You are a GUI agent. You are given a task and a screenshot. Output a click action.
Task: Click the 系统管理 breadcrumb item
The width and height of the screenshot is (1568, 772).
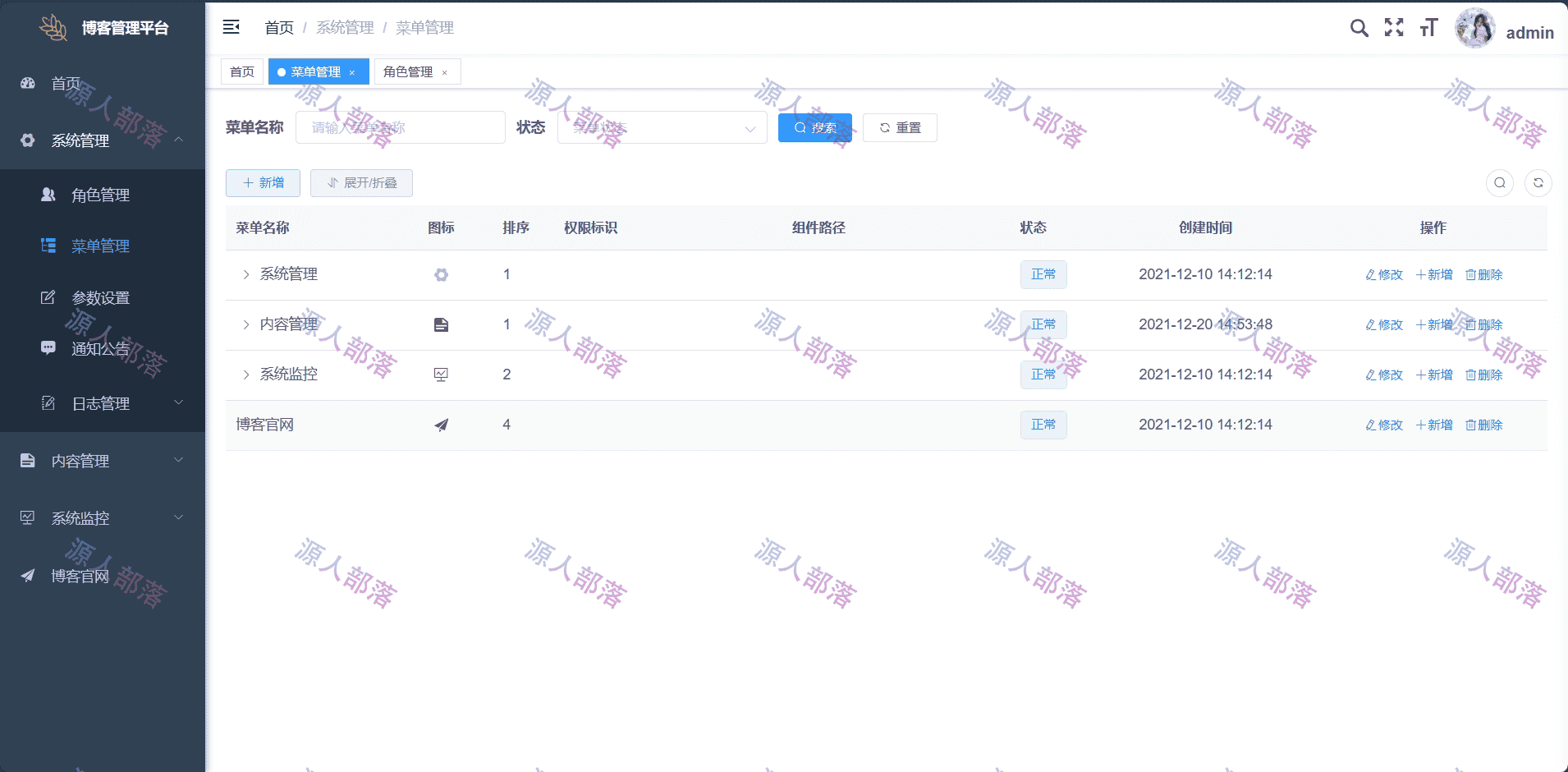[345, 28]
